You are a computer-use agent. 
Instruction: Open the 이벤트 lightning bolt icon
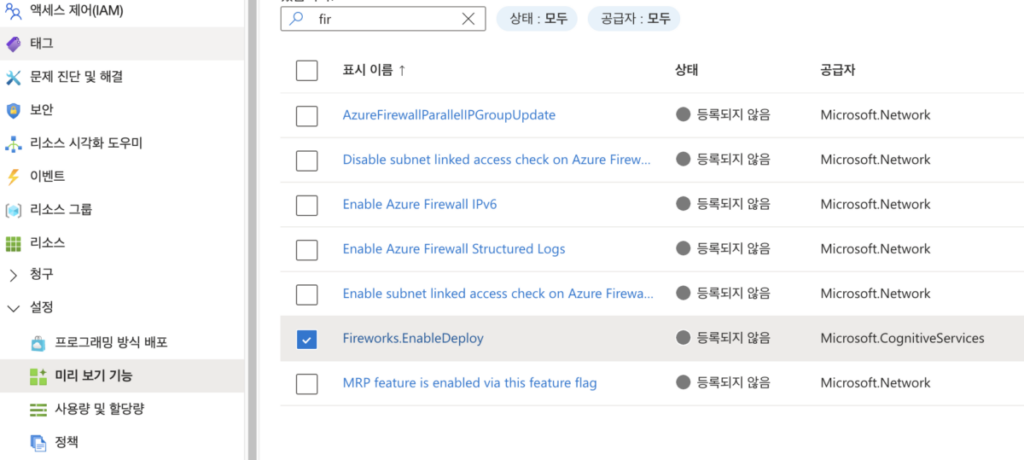click(x=13, y=177)
